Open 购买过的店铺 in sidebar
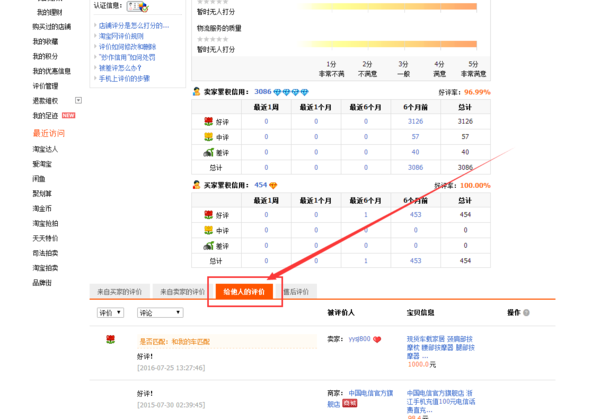The width and height of the screenshot is (600, 419). pyautogui.click(x=52, y=26)
